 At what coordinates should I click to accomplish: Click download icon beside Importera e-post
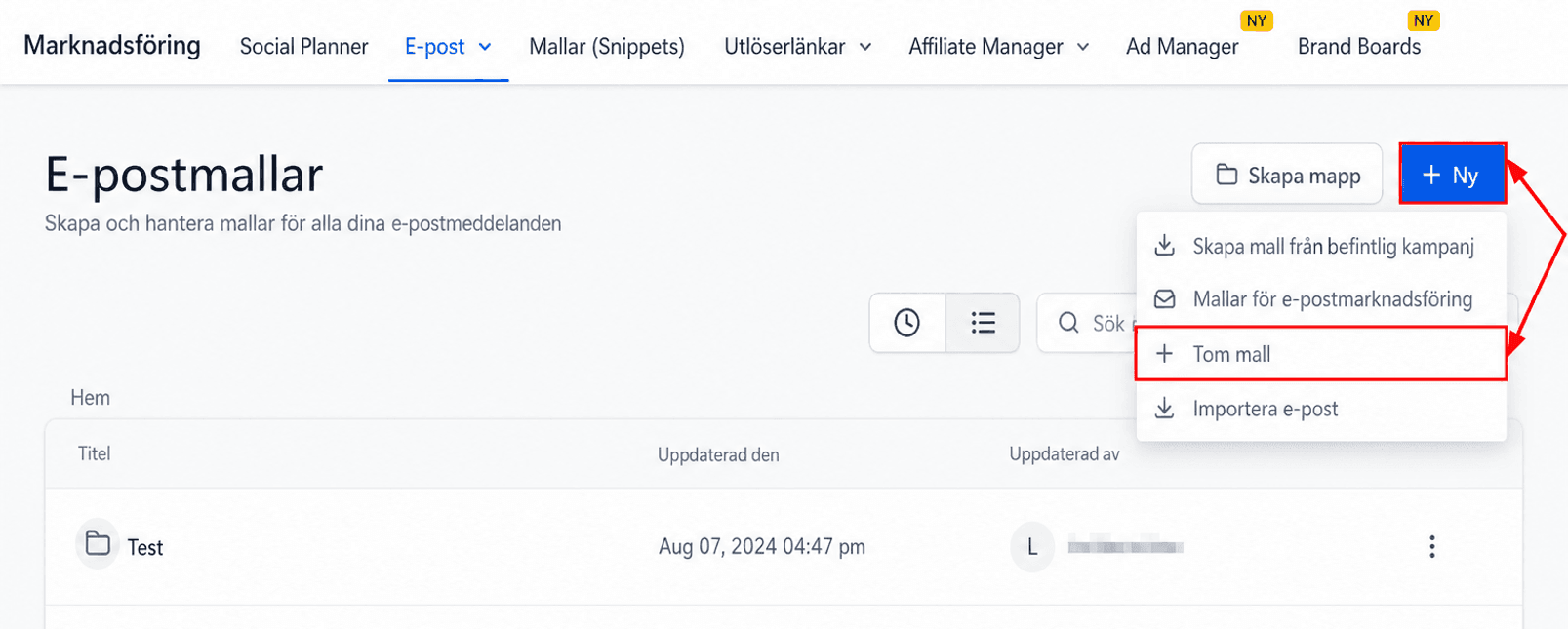point(1164,409)
